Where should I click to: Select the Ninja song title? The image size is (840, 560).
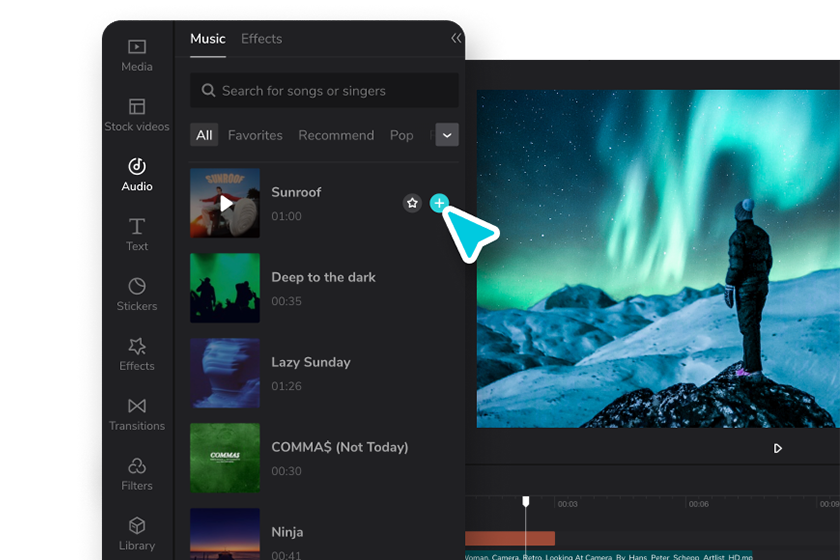pos(287,532)
